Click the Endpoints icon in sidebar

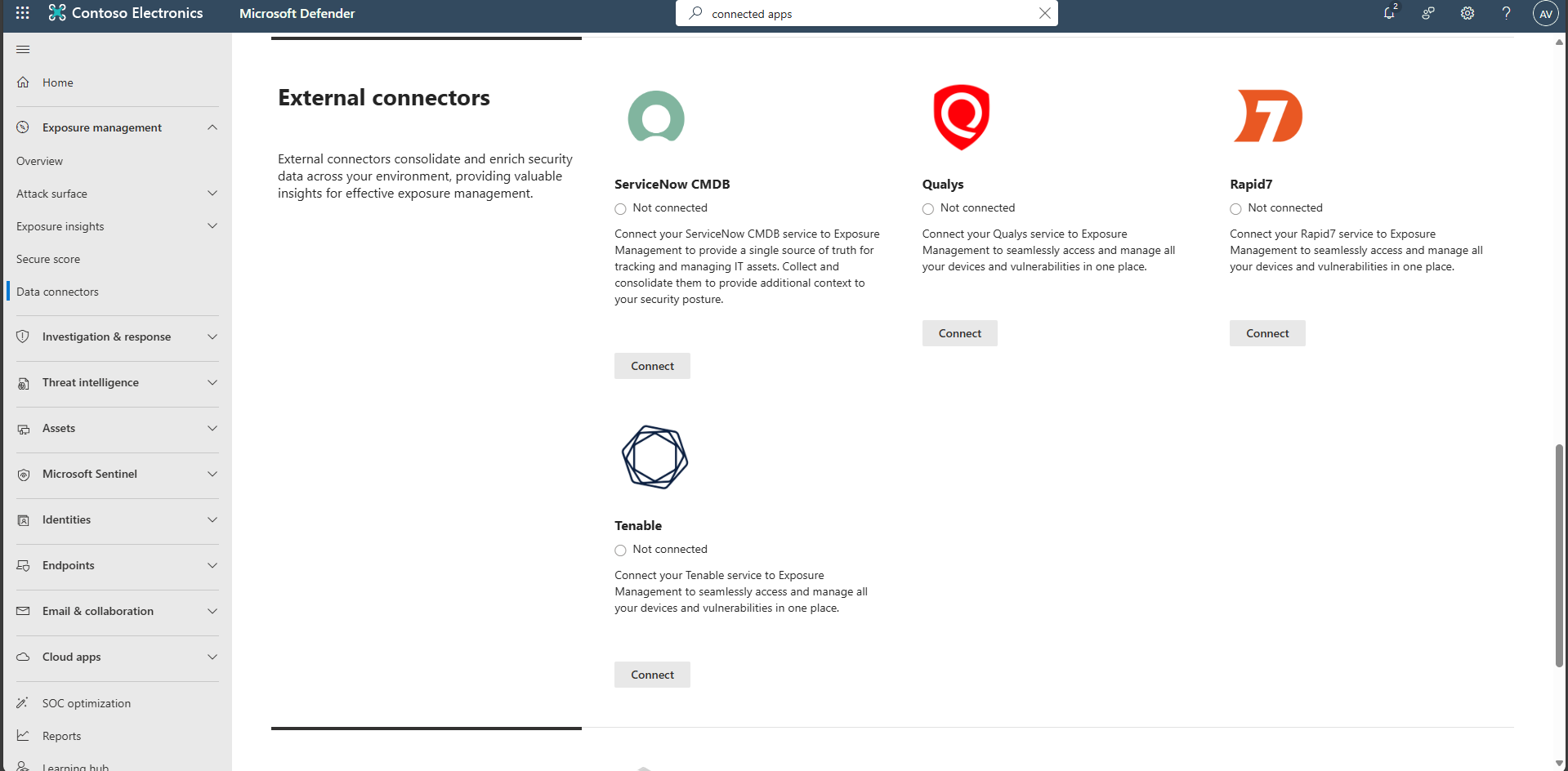pos(23,565)
